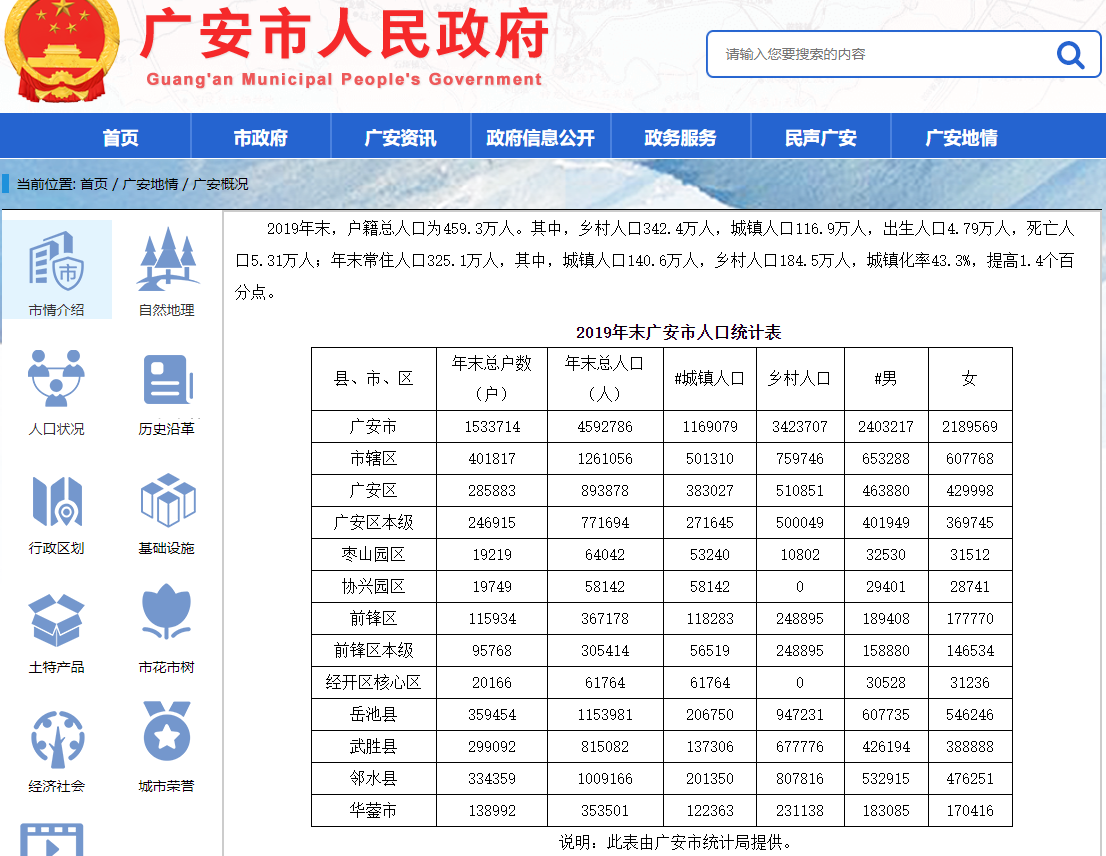Open the 土特产品 box icon
This screenshot has width=1106, height=856.
[56, 619]
